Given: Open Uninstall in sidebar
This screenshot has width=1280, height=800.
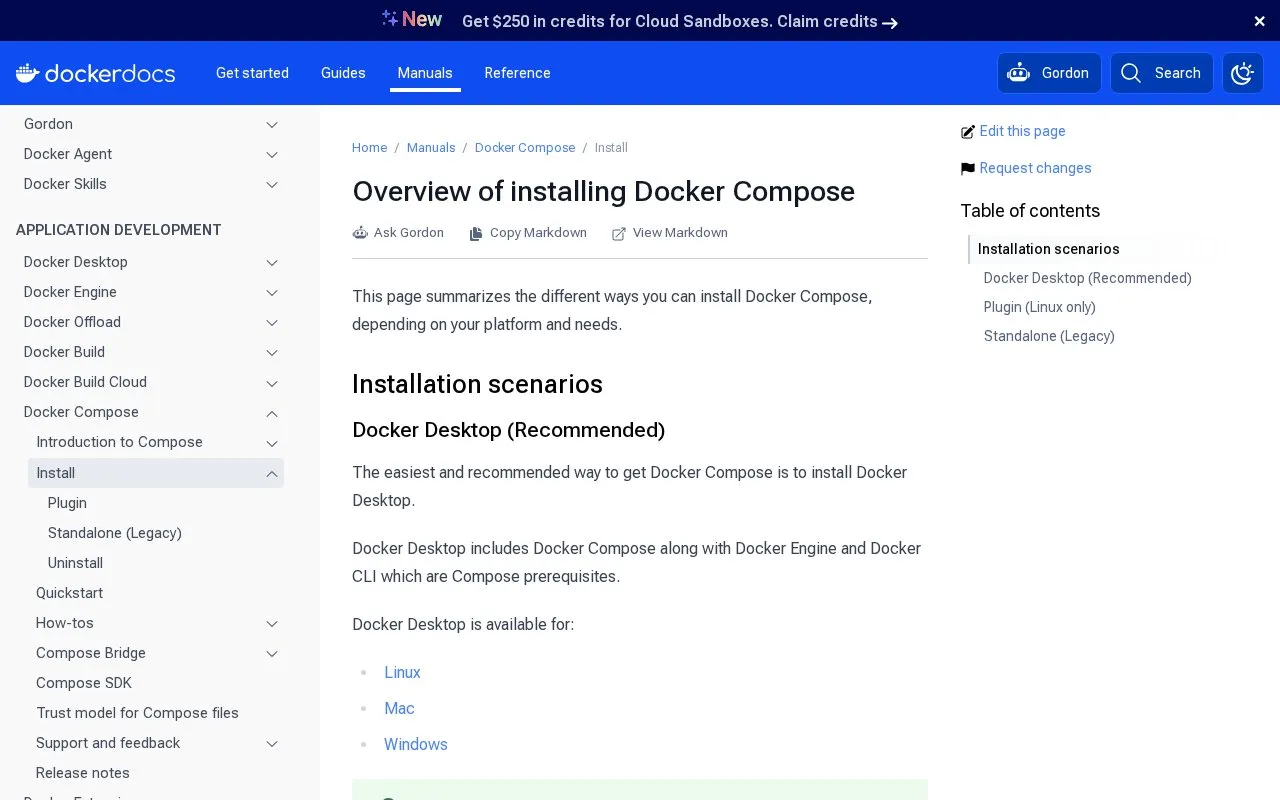Looking at the screenshot, I should (75, 563).
